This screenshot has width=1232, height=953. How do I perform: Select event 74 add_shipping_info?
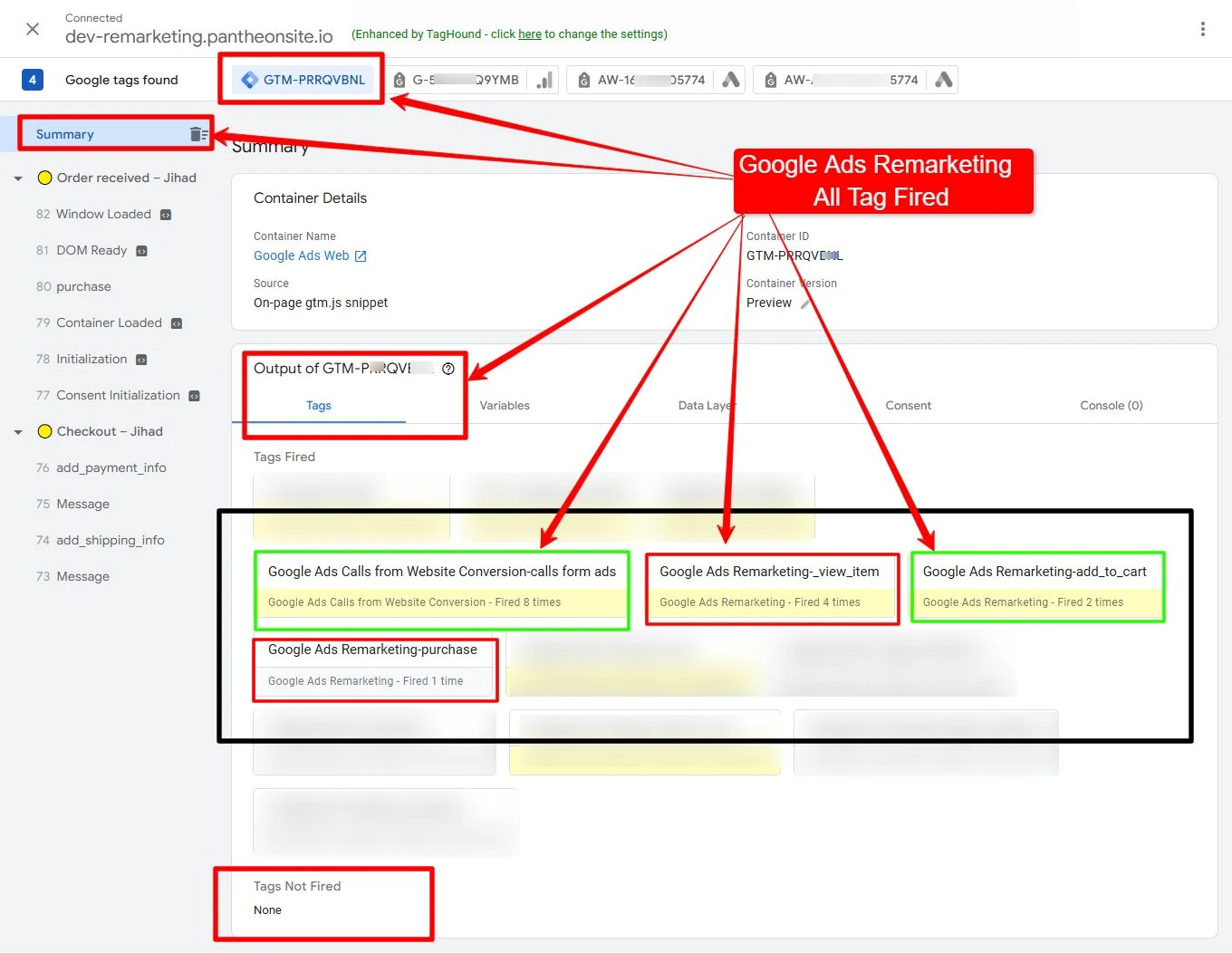pos(101,540)
